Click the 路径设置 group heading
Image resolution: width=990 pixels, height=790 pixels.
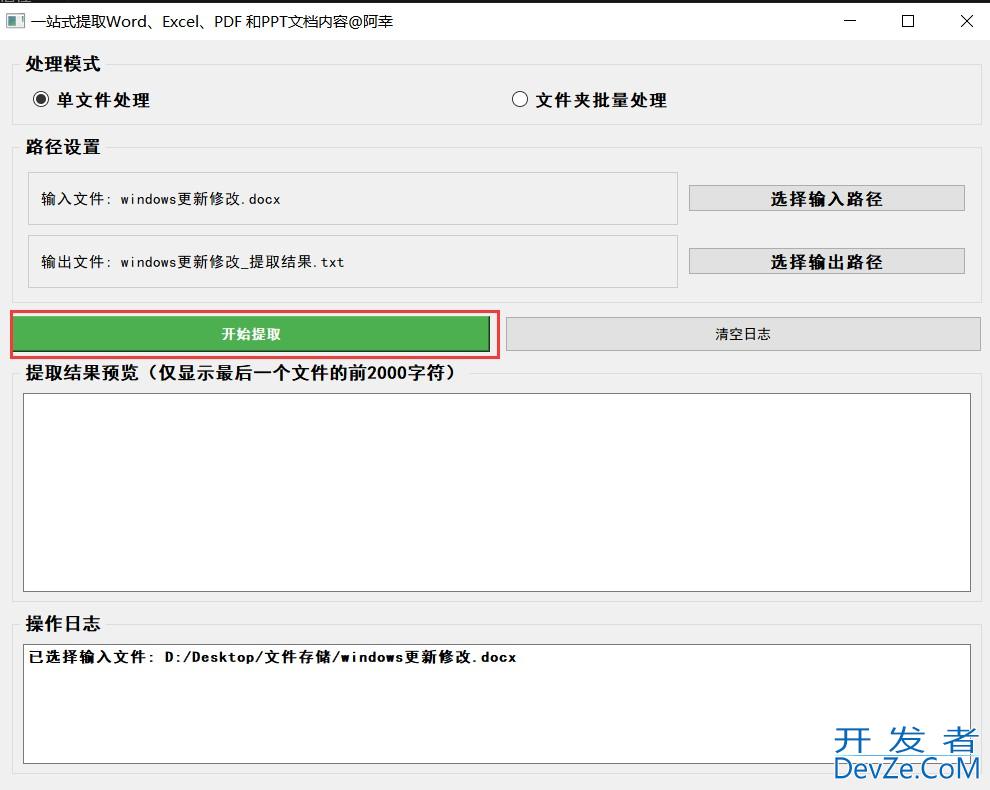63,147
